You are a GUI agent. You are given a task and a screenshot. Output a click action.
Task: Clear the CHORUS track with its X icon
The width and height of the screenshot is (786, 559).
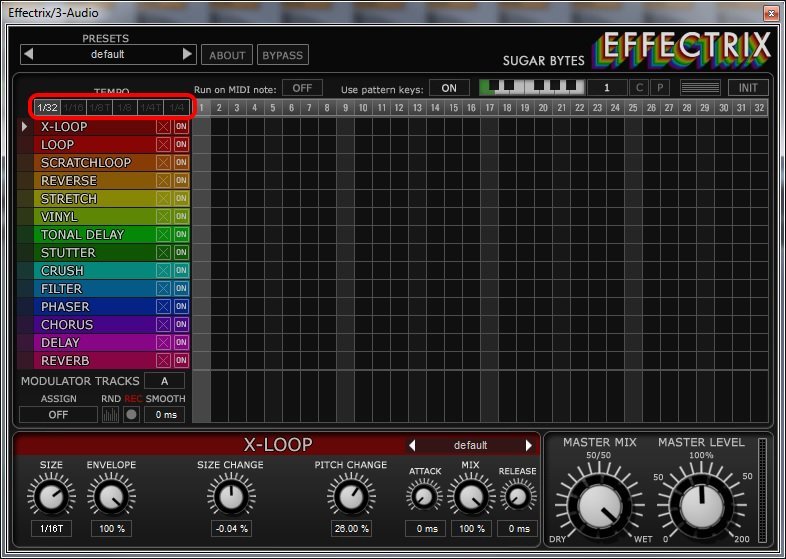tap(163, 324)
